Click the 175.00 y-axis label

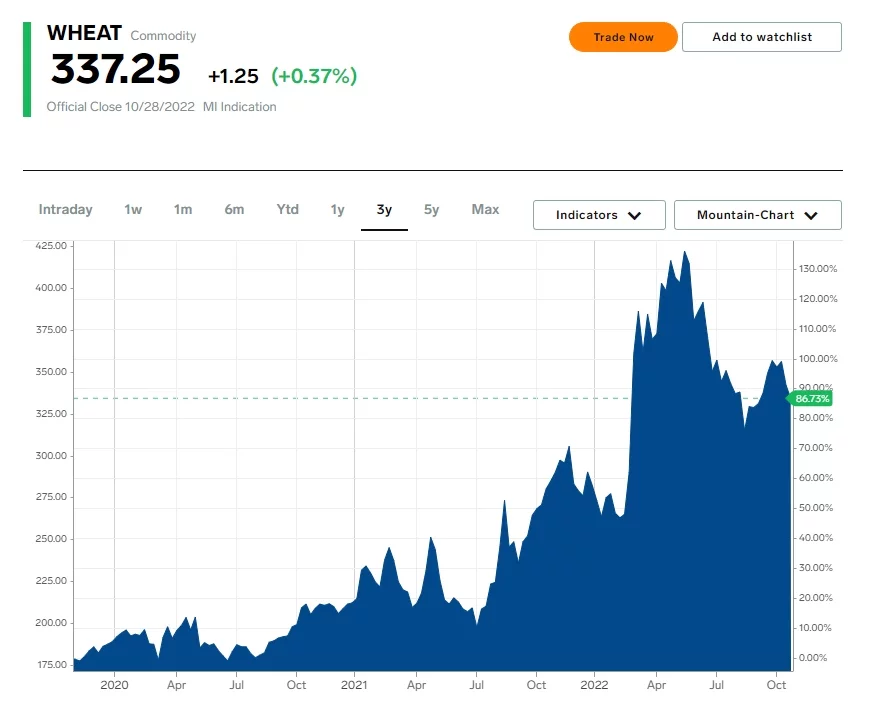pyautogui.click(x=52, y=664)
